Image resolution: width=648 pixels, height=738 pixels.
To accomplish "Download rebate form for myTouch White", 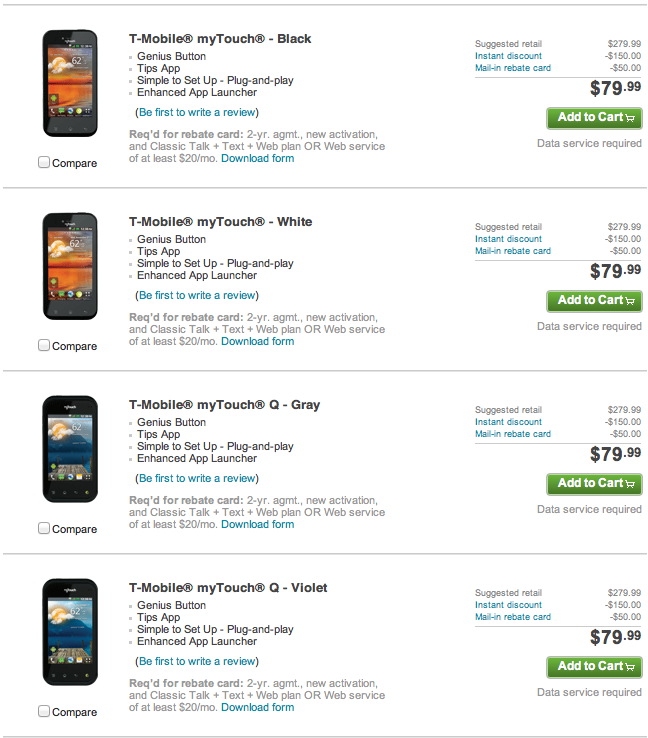I will tap(257, 341).
